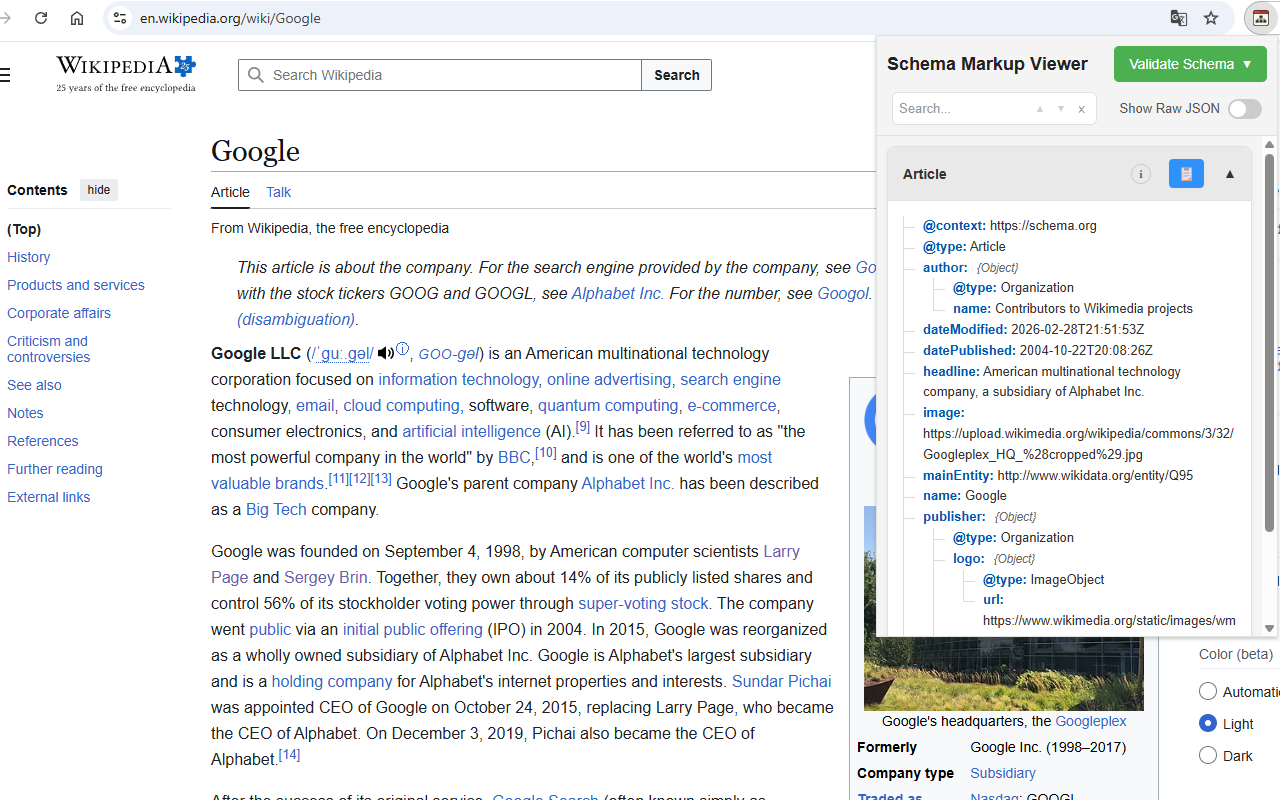Screen dimensions: 1280x800
Task: Open the Googleplex headquarters photo
Action: click(x=1003, y=608)
